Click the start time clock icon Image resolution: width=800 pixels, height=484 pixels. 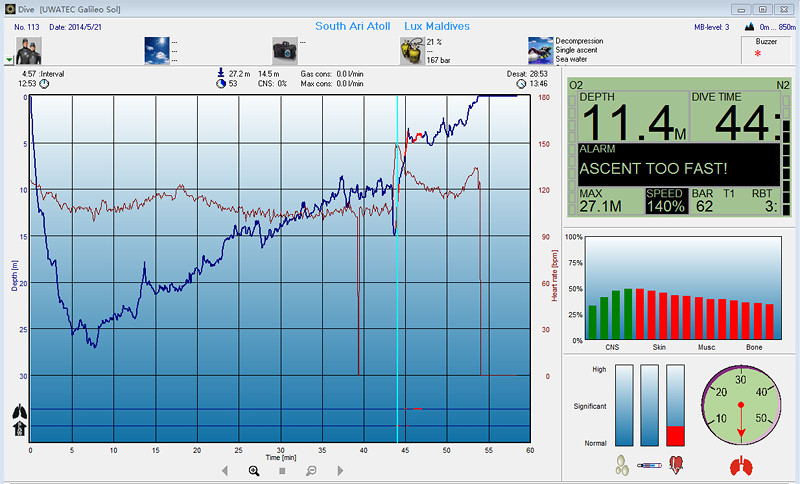(44, 84)
